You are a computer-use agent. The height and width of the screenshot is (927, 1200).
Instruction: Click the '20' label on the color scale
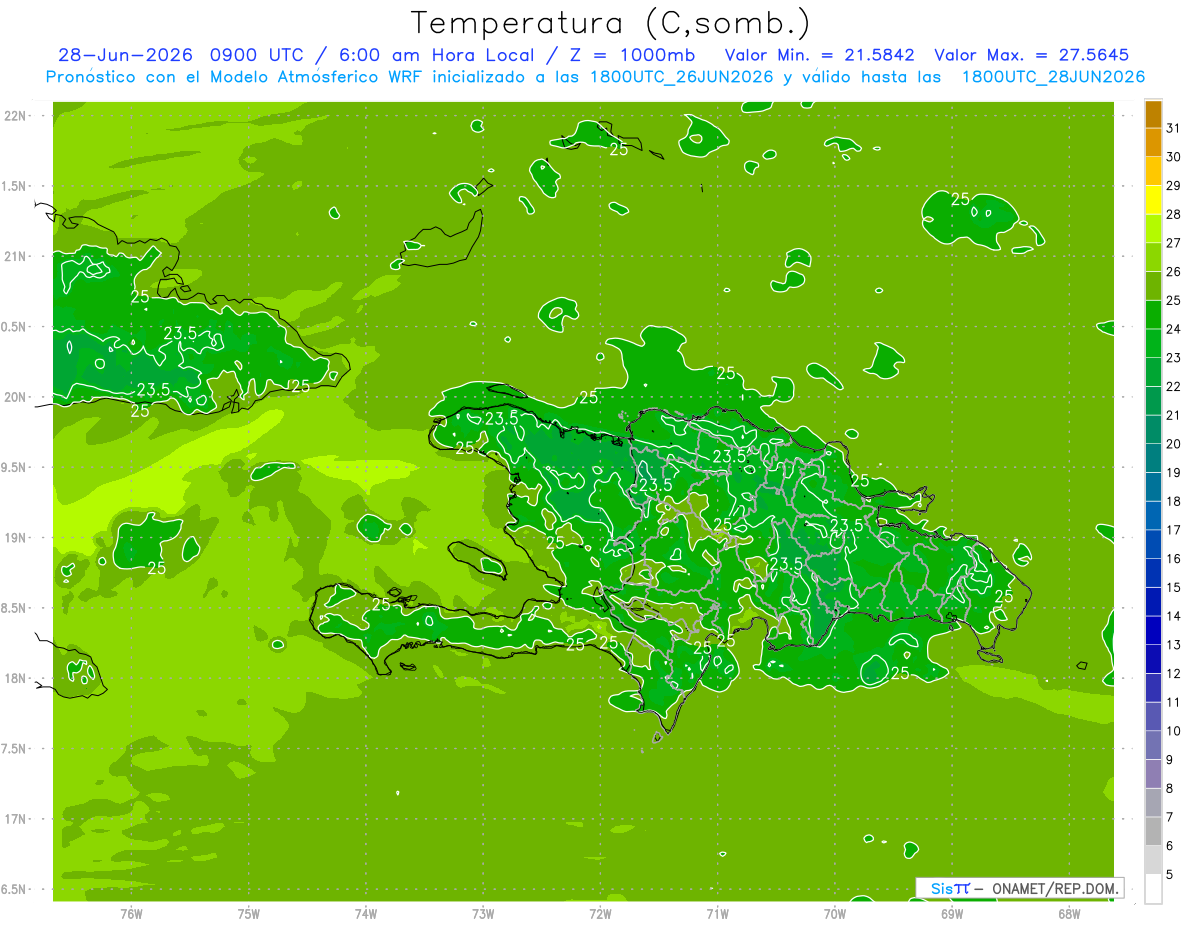(x=1173, y=444)
